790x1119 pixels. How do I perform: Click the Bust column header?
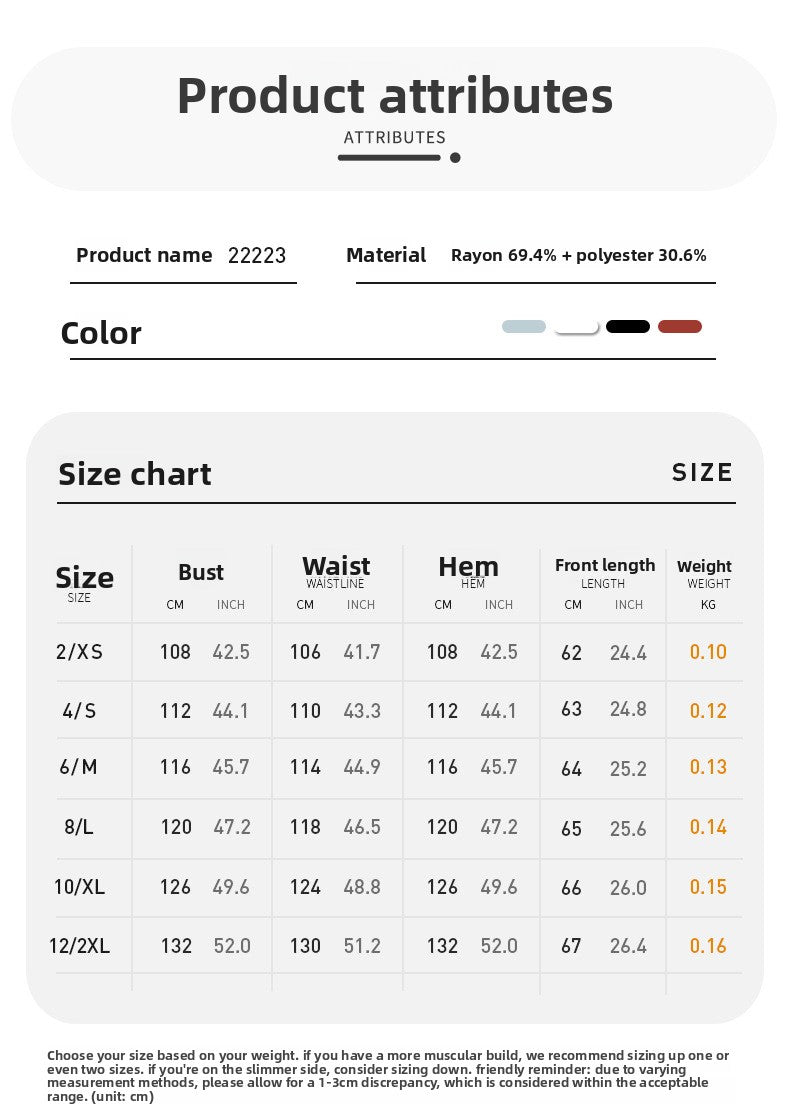[x=201, y=572]
